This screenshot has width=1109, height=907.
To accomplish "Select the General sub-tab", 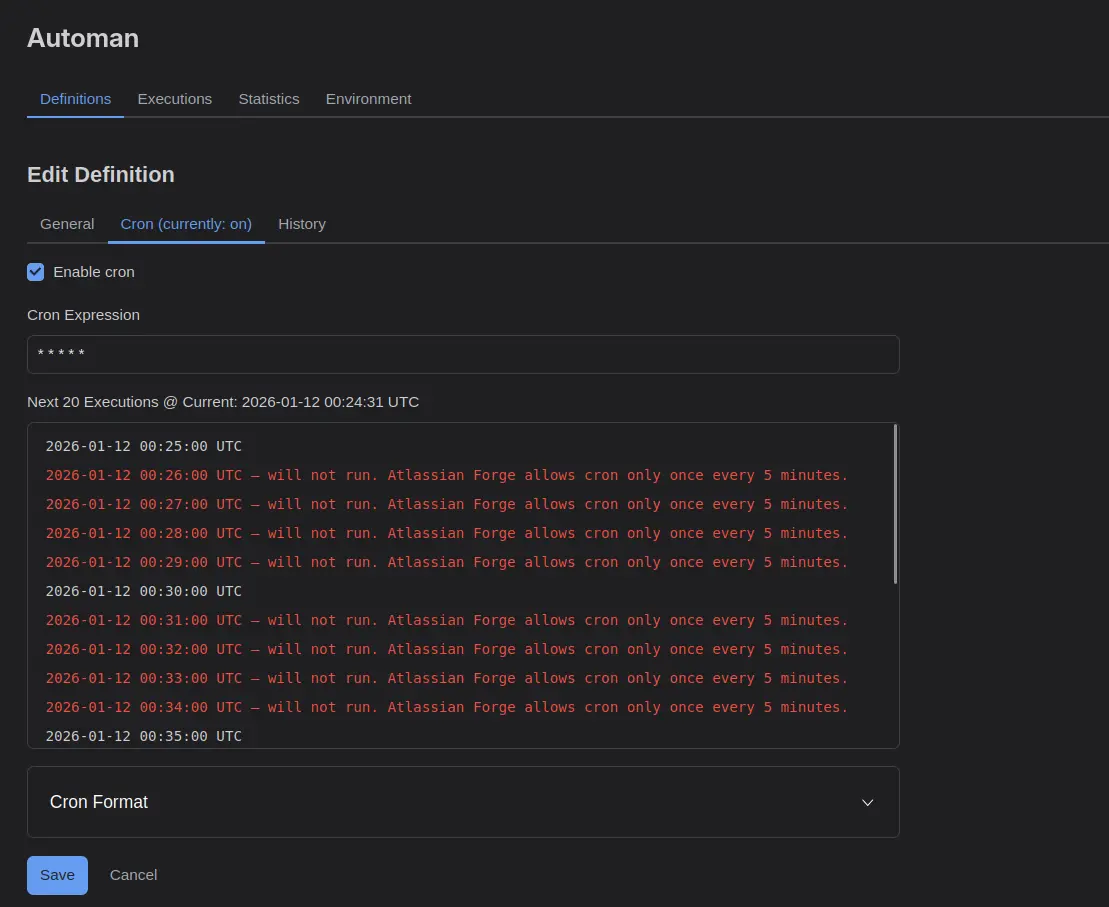I will 67,224.
